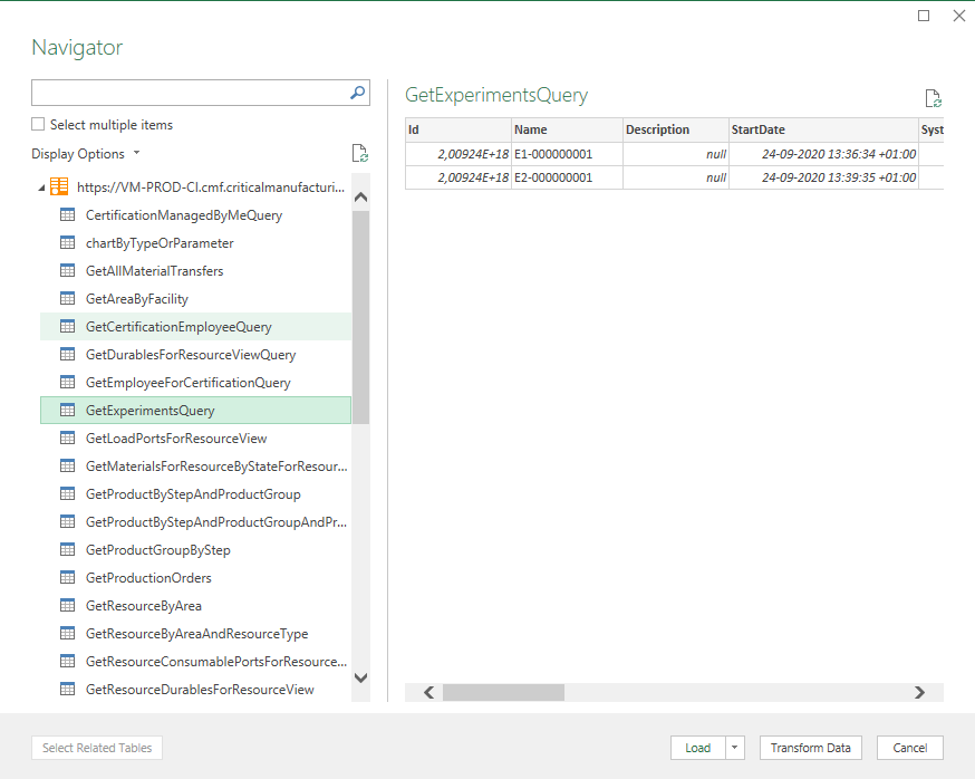Screen dimensions: 975x779
Task: Click the preview refresh icon at top right
Action: pyautogui.click(x=932, y=98)
